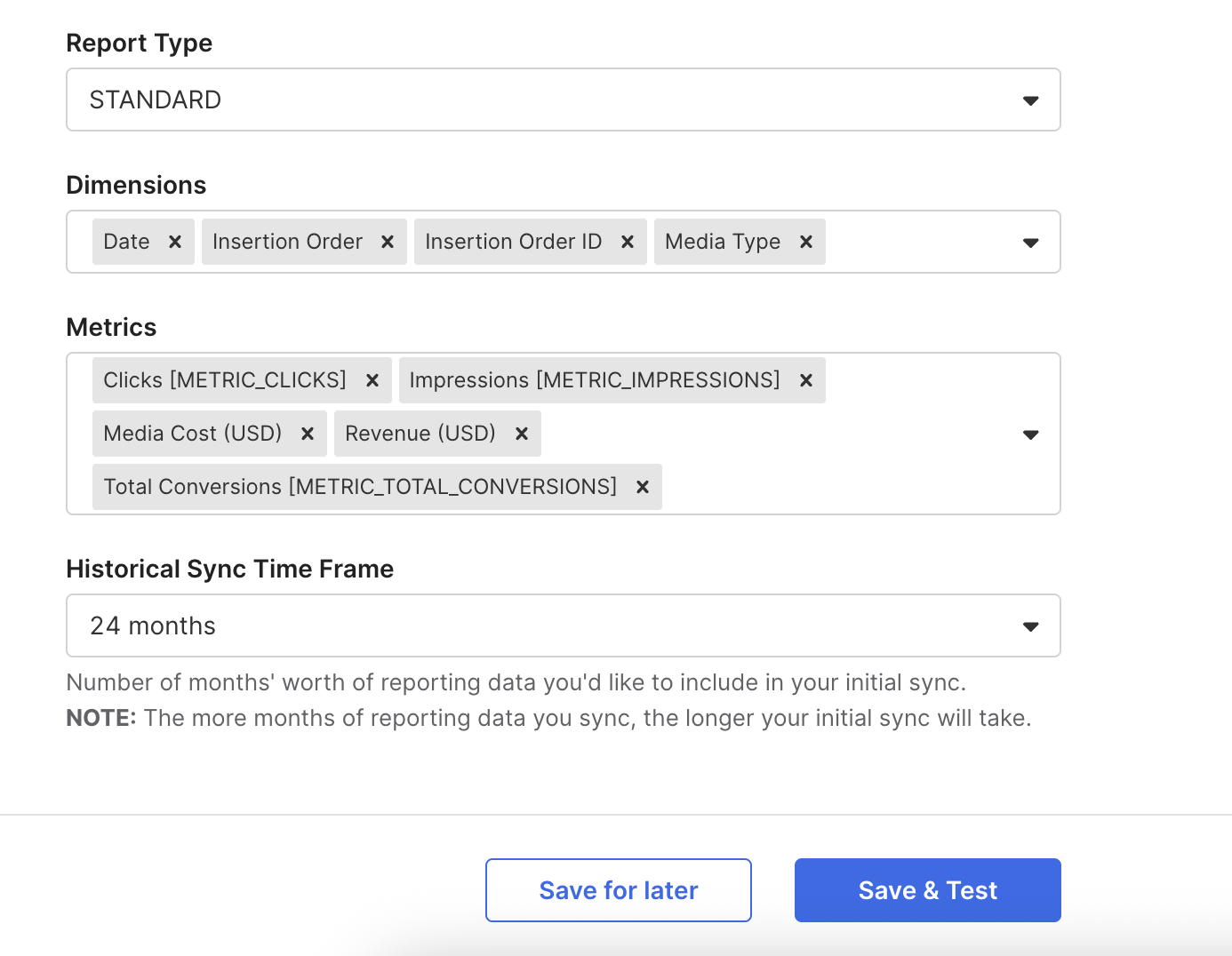
Task: Remove the Insertion Order dimension tag
Action: 388,242
